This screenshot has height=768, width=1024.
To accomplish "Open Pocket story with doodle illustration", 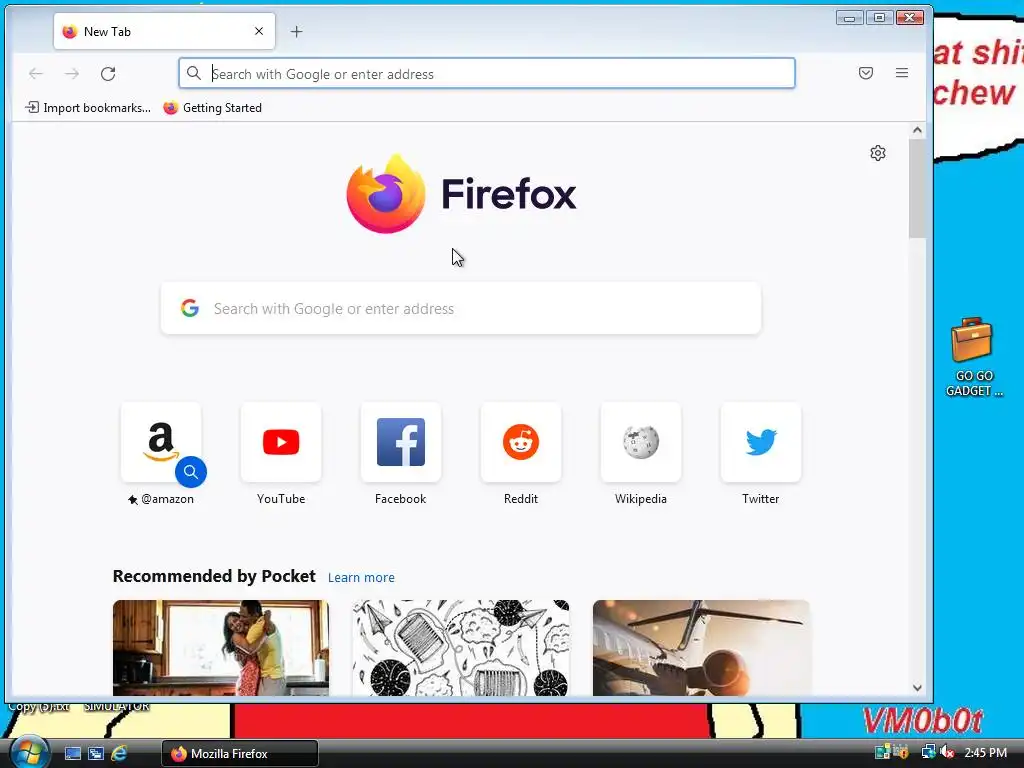I will tap(461, 648).
